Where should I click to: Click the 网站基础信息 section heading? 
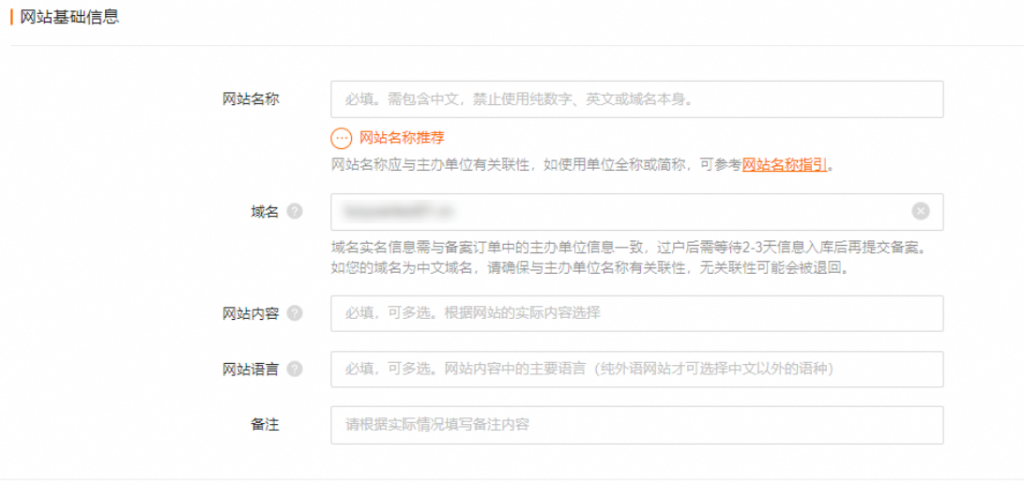pos(70,17)
